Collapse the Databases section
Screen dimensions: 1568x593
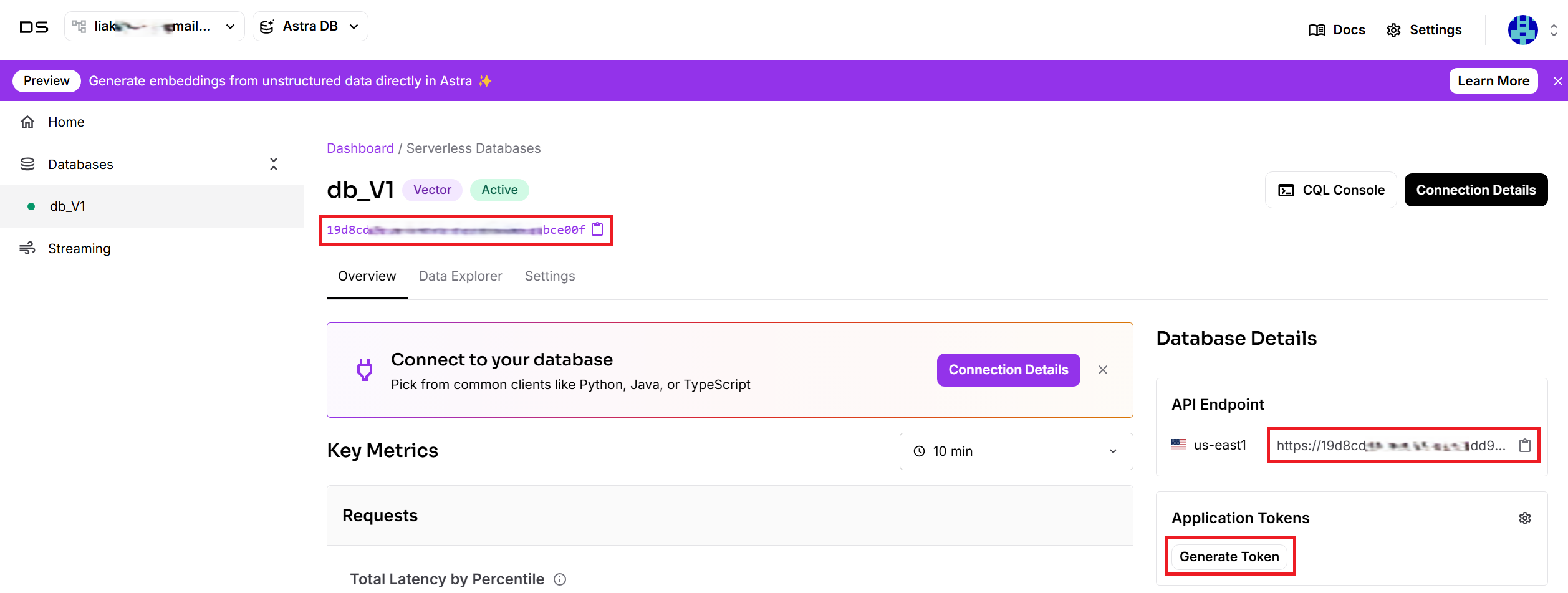[x=274, y=164]
